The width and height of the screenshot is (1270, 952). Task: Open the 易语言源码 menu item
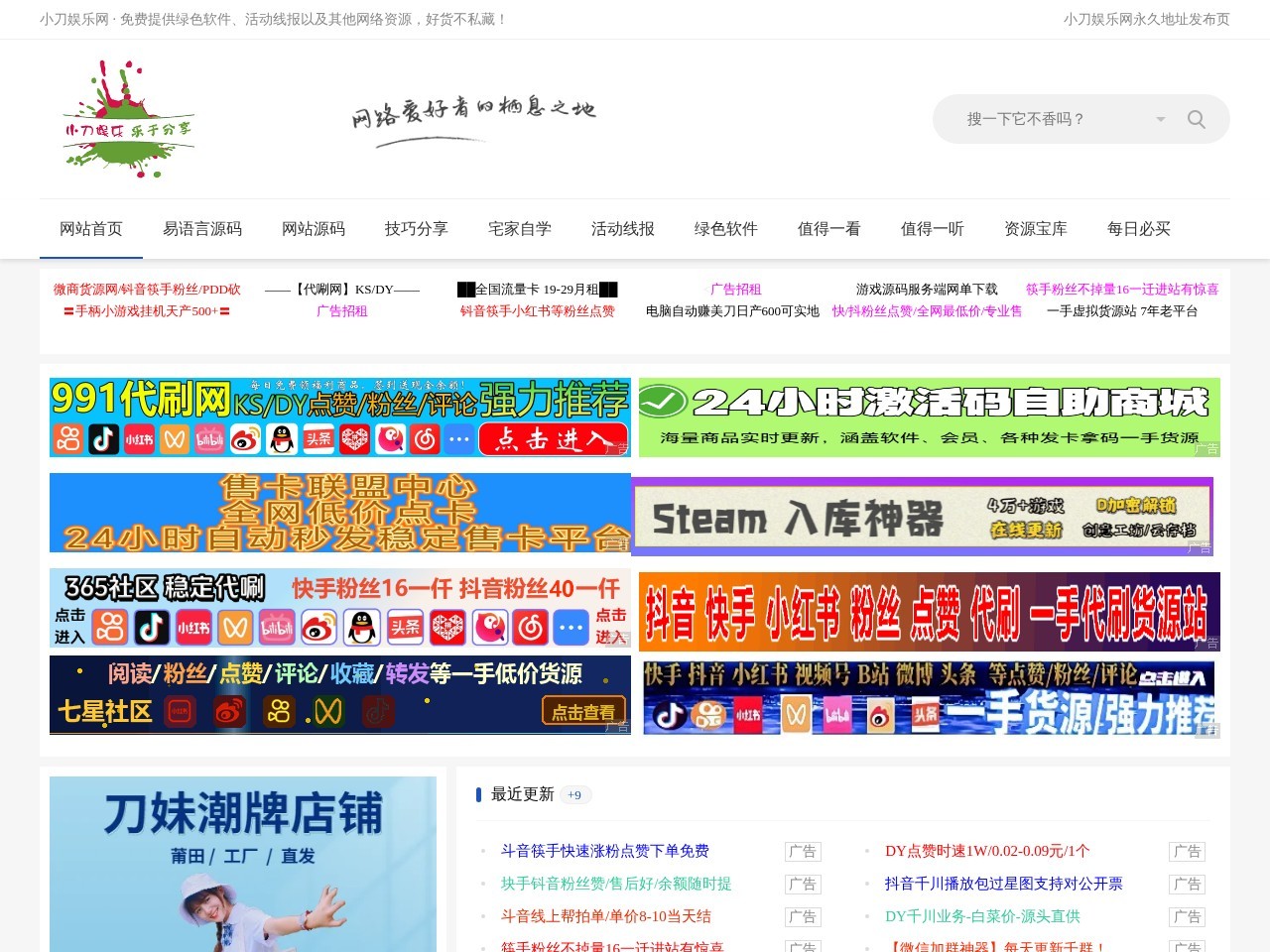point(202,229)
